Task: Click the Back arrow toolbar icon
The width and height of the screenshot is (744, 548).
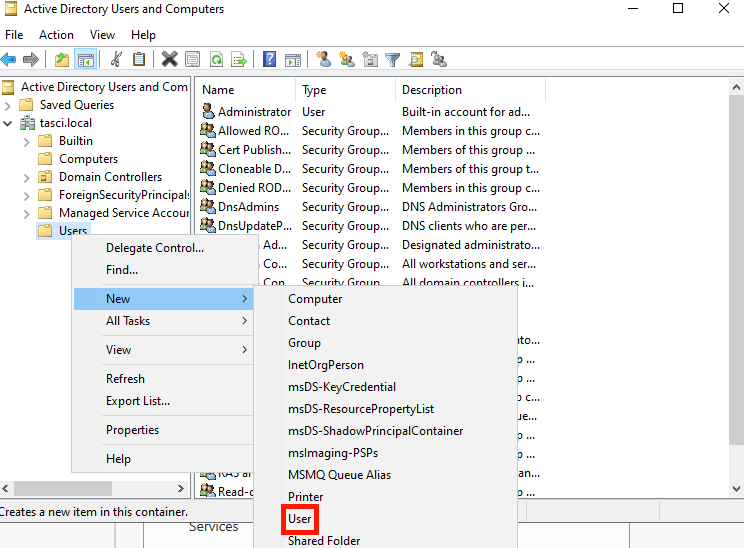Action: pos(9,60)
